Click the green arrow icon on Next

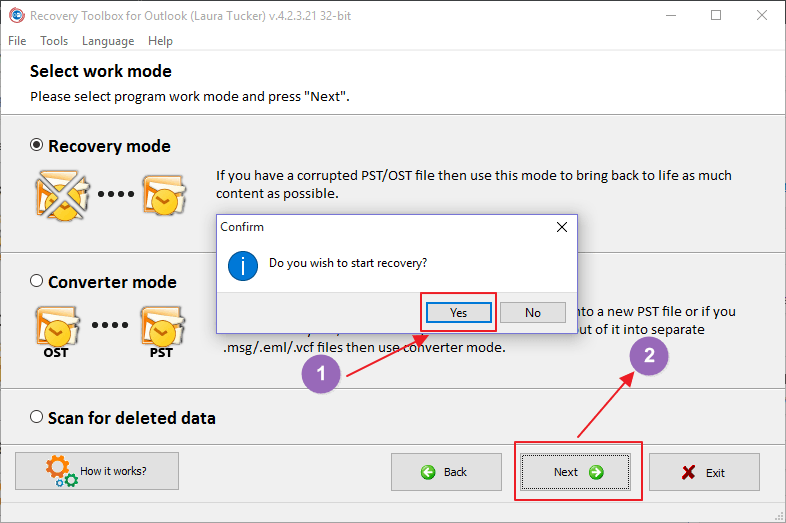[x=596, y=472]
